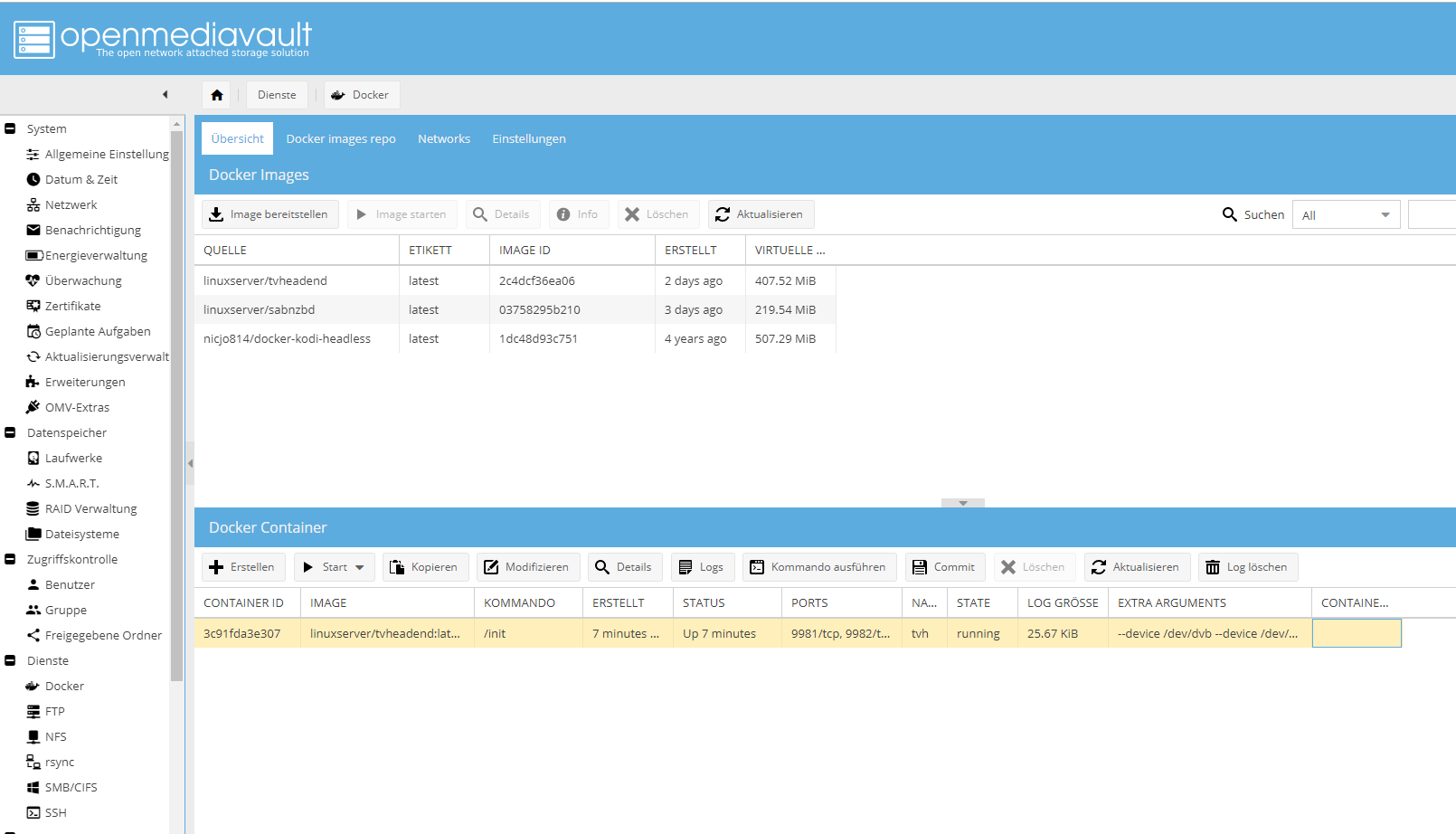
Task: Open NFS service in sidebar
Action: (46, 736)
